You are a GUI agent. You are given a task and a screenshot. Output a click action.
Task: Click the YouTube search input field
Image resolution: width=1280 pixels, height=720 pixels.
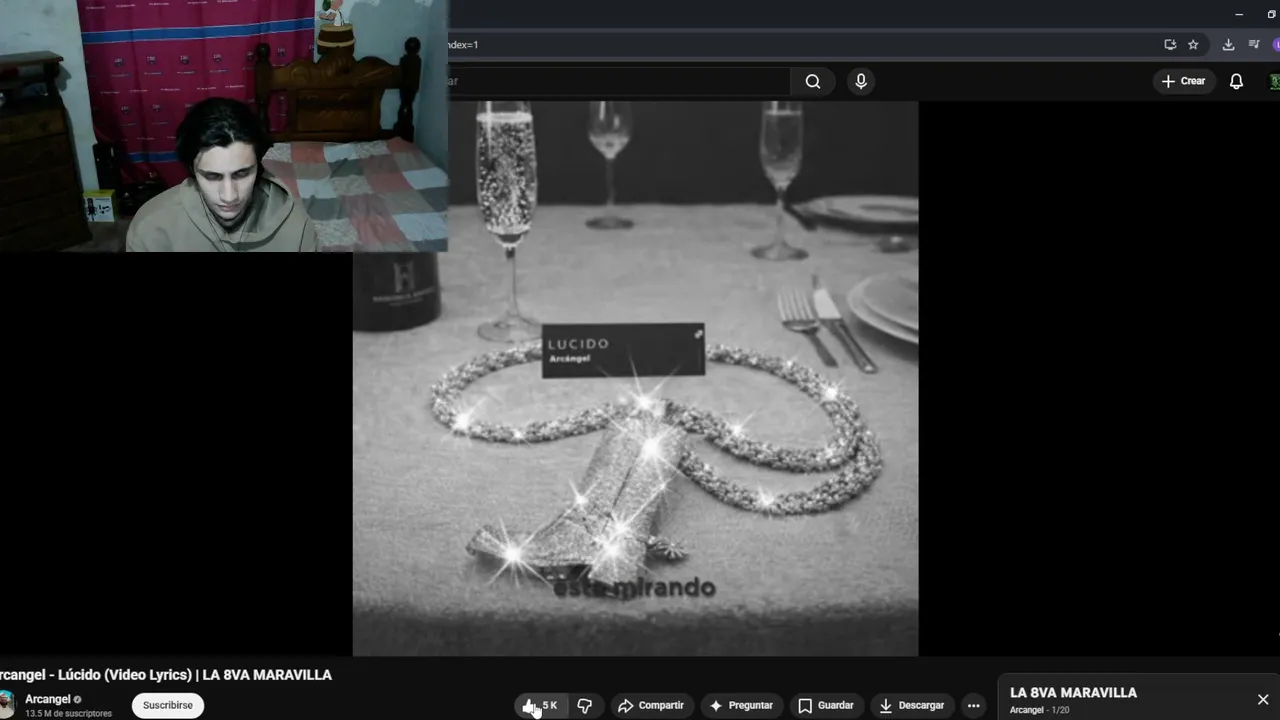pos(618,81)
